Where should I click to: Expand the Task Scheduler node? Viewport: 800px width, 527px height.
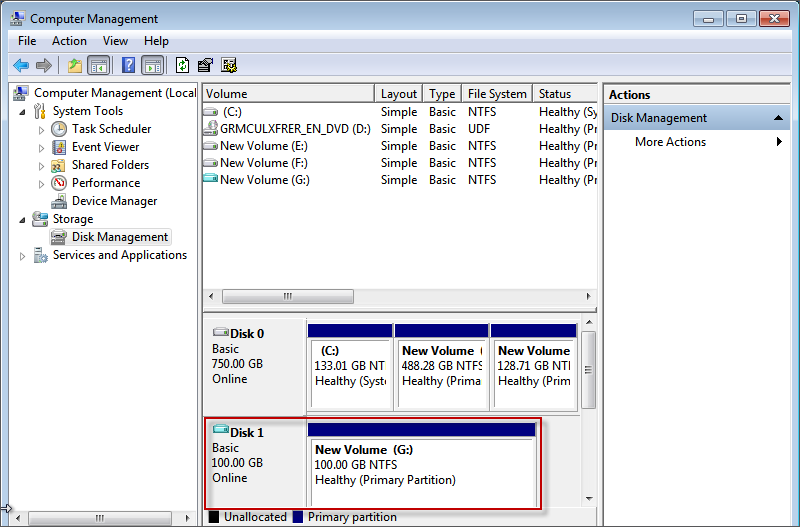41,130
